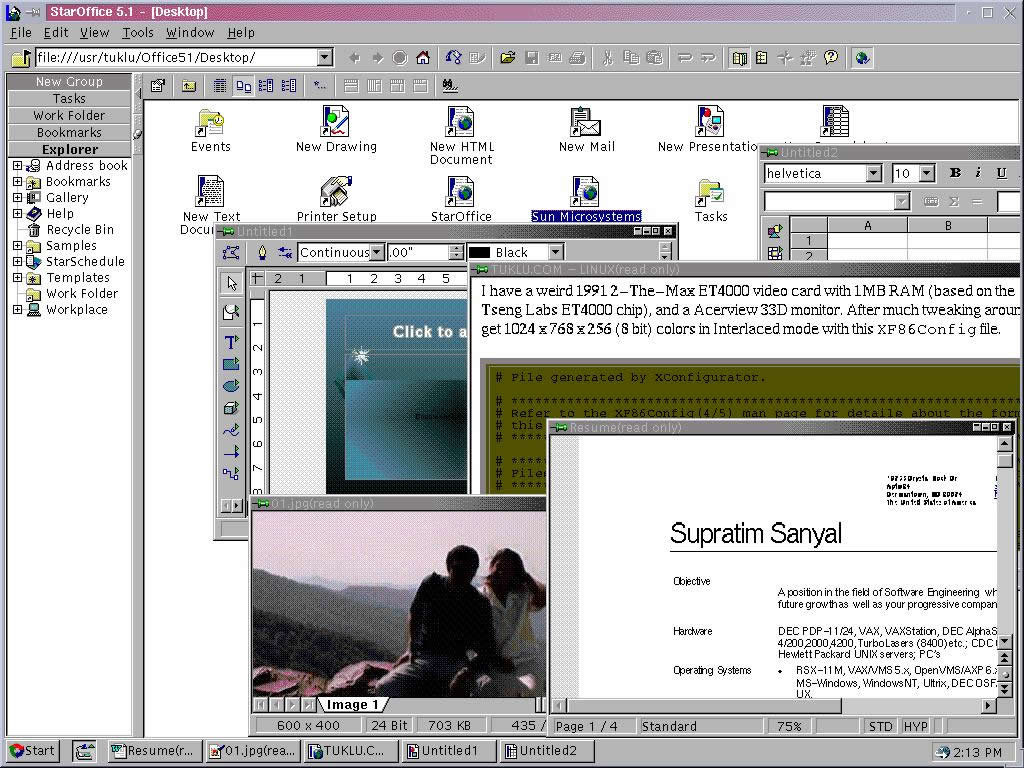Switch desktop to Details view icon
The height and width of the screenshot is (768, 1024).
(x=220, y=86)
